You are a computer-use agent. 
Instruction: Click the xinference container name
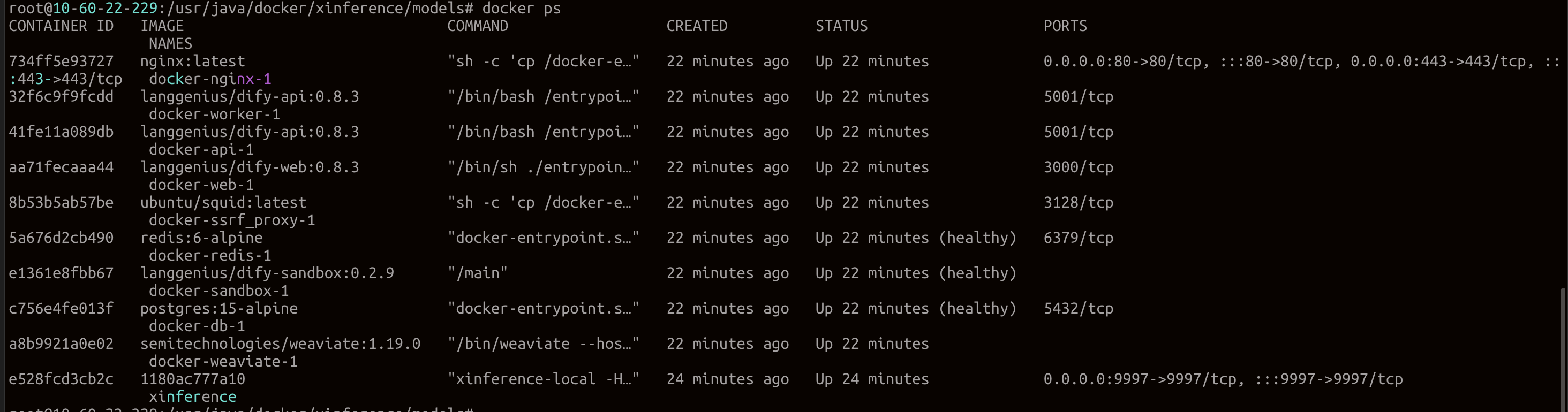point(192,397)
